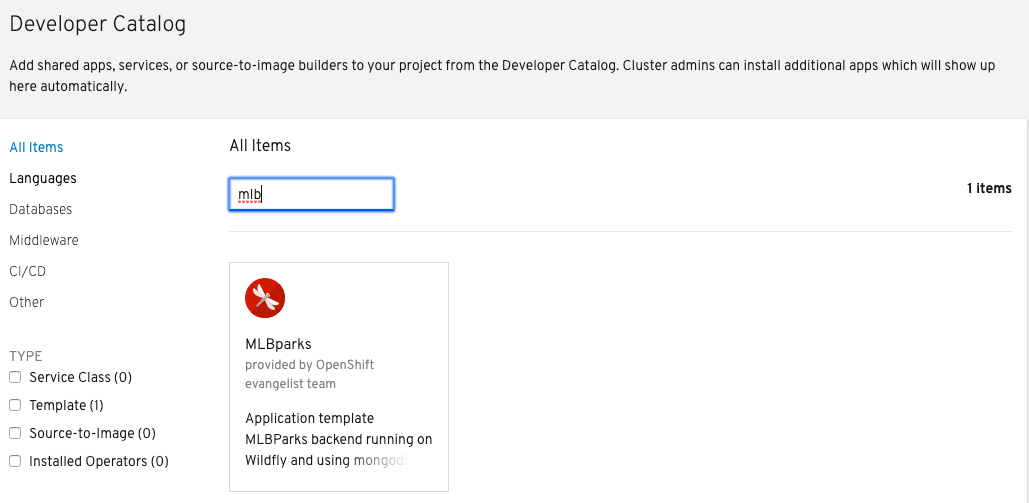Click the MLBparks red dragonfly icon
Viewport: 1029px width, 503px height.
point(264,298)
